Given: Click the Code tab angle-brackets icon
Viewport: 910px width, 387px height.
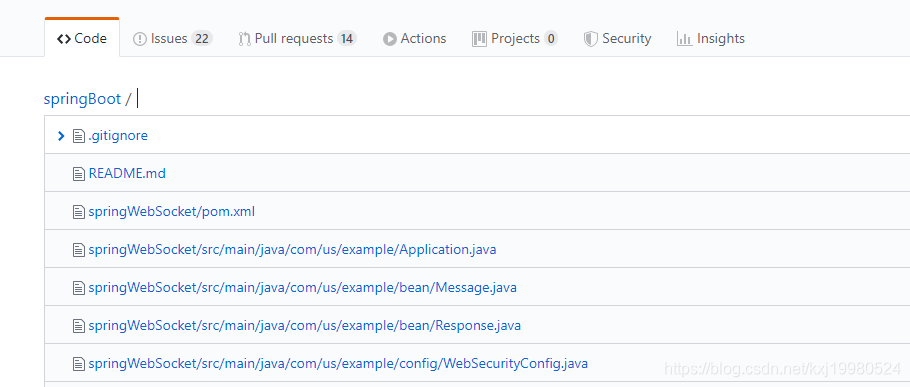Looking at the screenshot, I should point(64,39).
